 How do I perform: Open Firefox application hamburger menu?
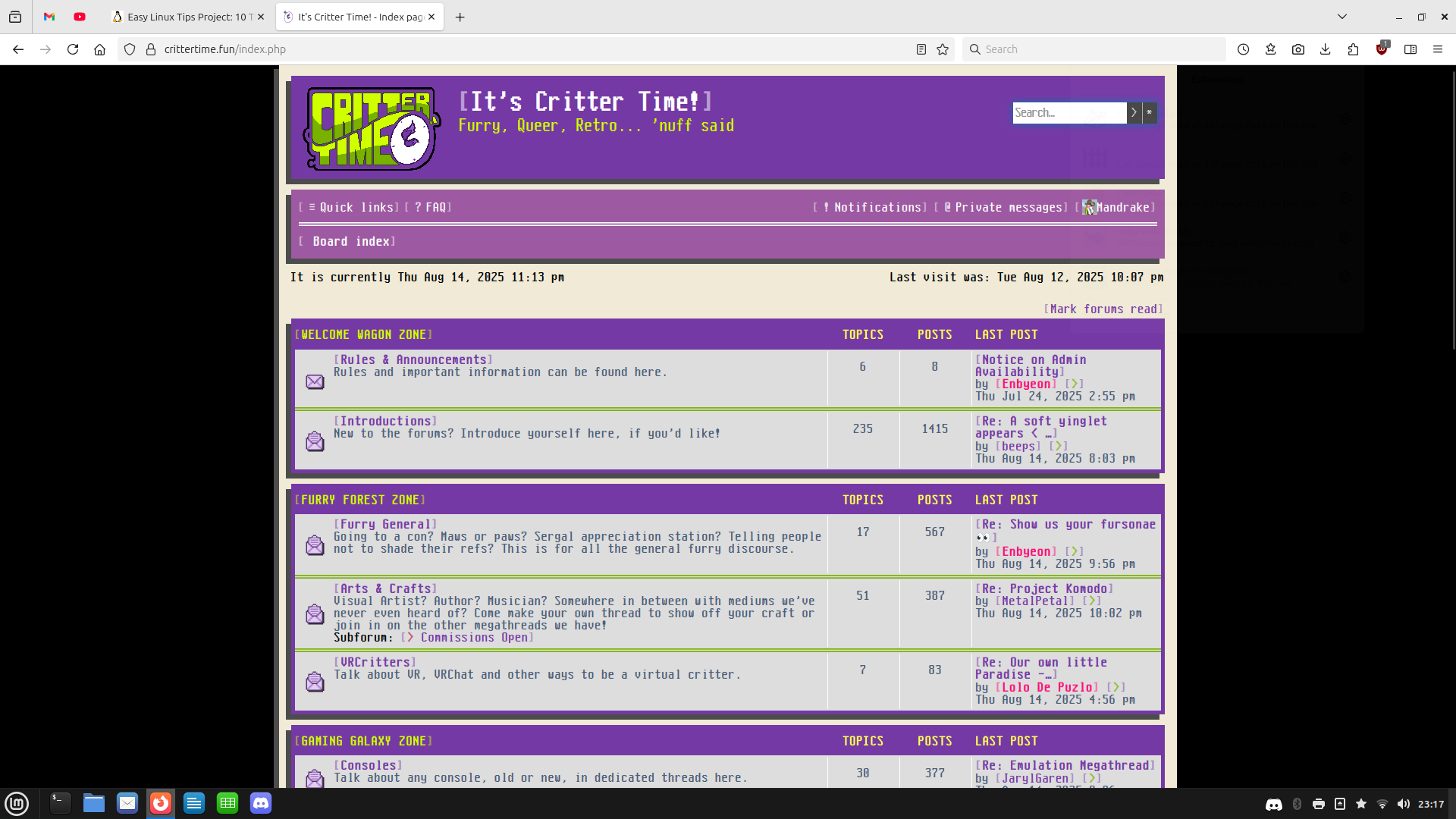click(x=1438, y=49)
